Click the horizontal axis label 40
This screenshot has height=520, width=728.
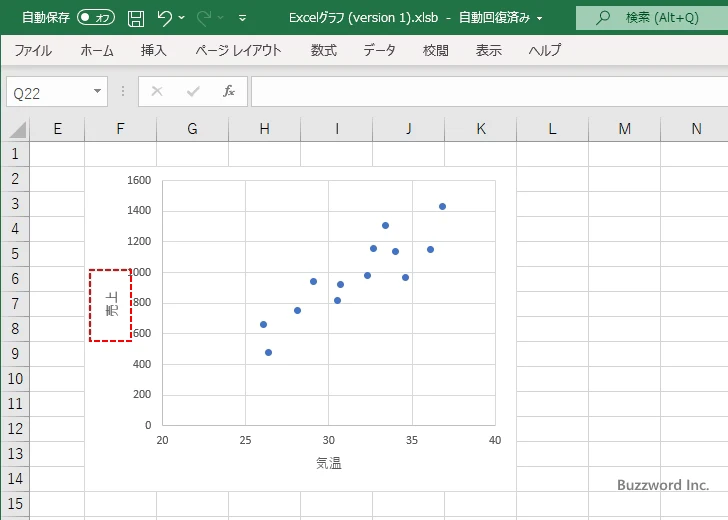click(495, 440)
